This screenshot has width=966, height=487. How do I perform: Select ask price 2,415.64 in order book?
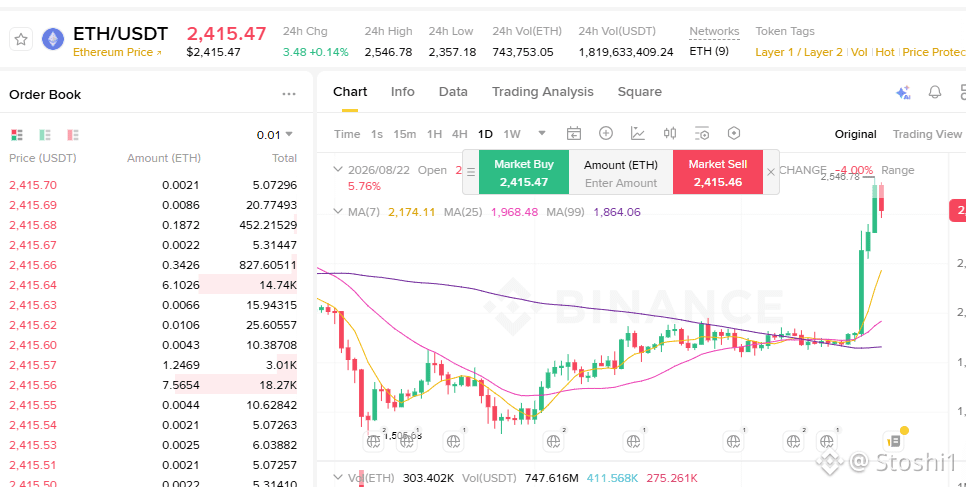tap(33, 285)
